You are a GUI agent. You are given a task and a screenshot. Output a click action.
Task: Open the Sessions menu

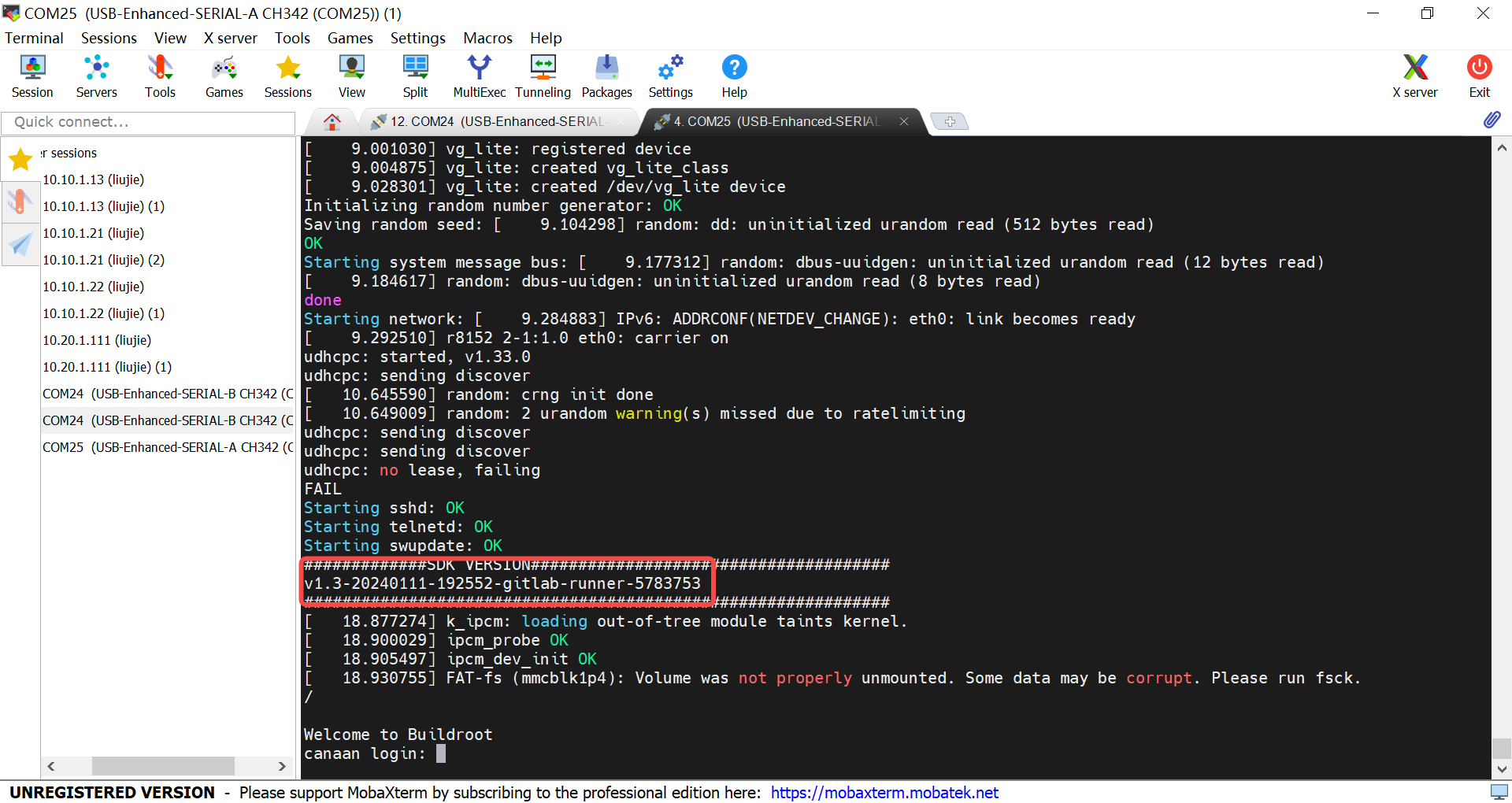pos(109,38)
